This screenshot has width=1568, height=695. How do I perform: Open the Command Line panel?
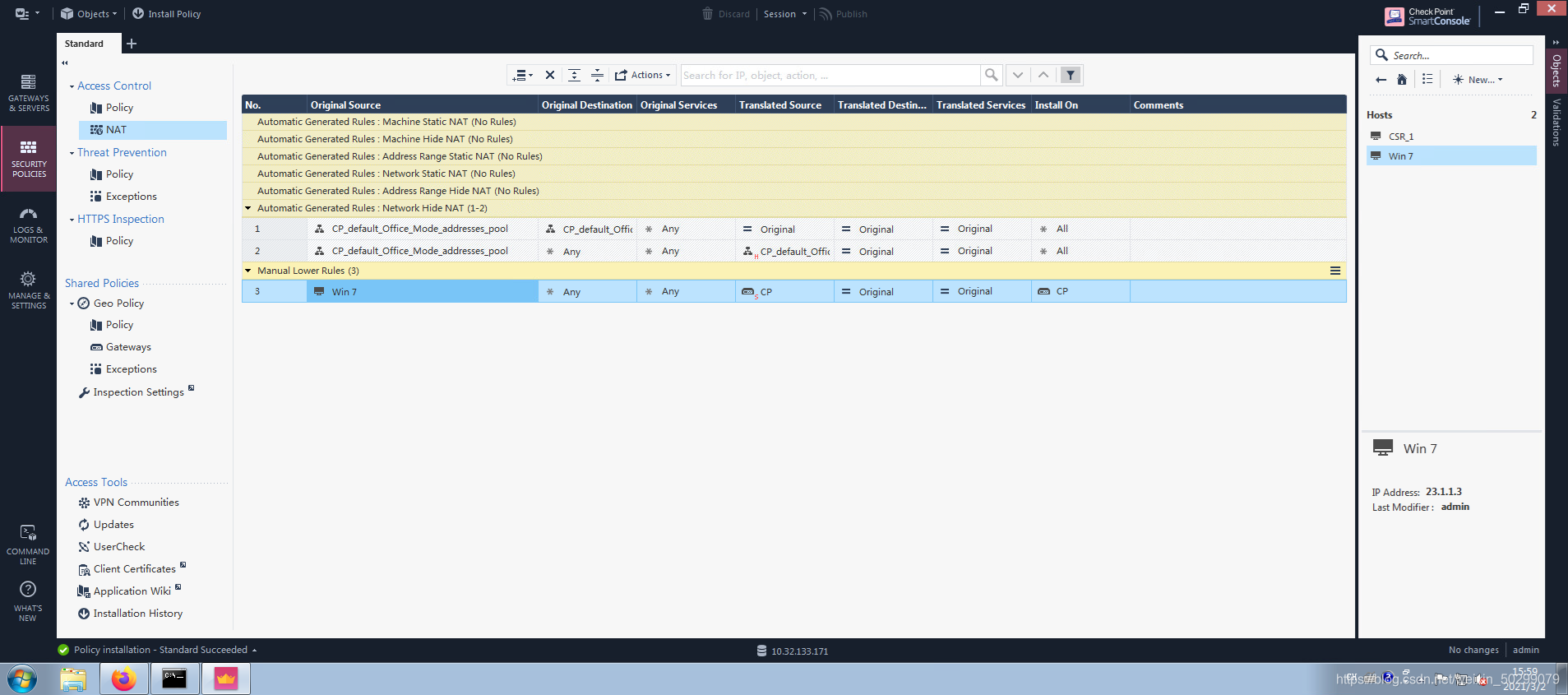pos(28,544)
